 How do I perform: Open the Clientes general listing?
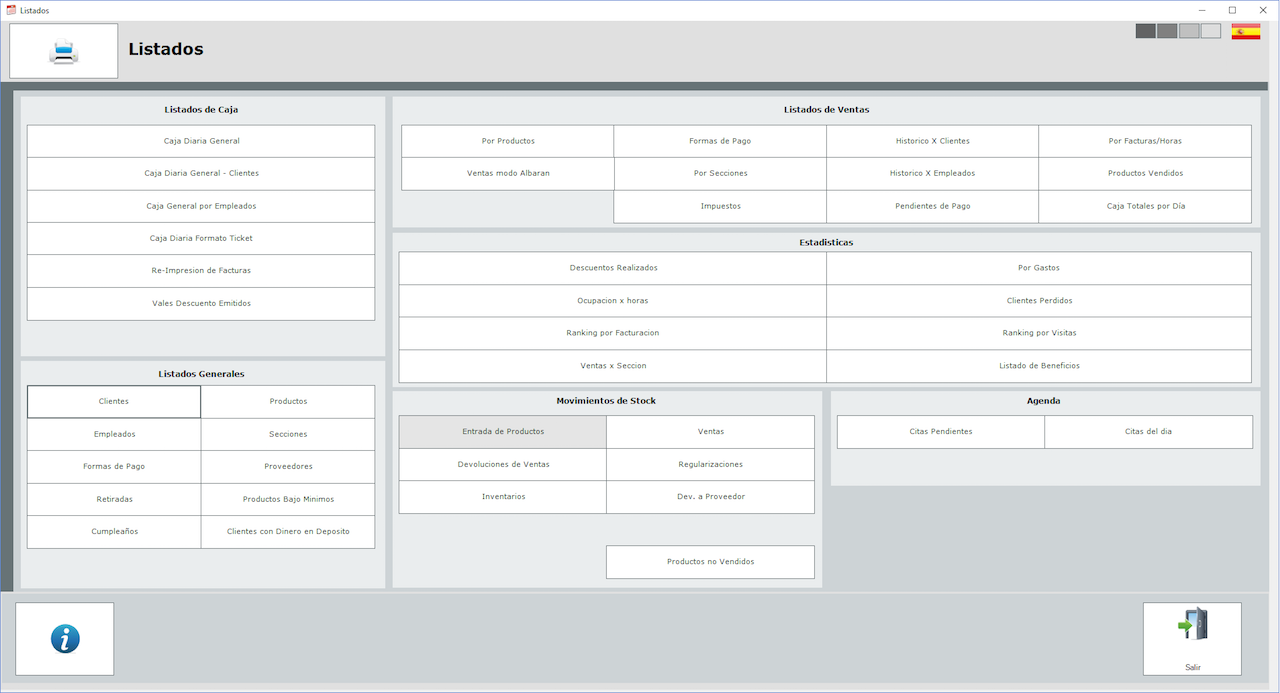point(114,402)
